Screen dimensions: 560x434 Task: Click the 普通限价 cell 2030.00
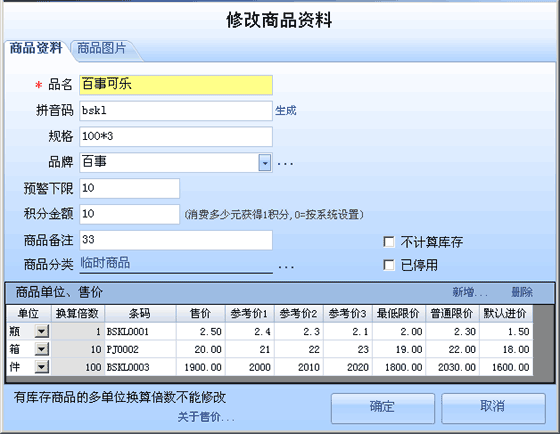click(x=452, y=367)
